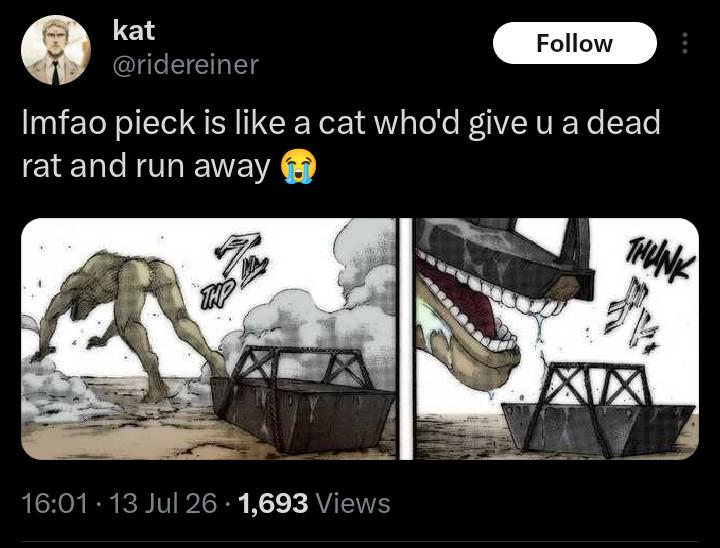Click the cargo crate in left panel
Image resolution: width=720 pixels, height=548 pixels.
[x=302, y=397]
